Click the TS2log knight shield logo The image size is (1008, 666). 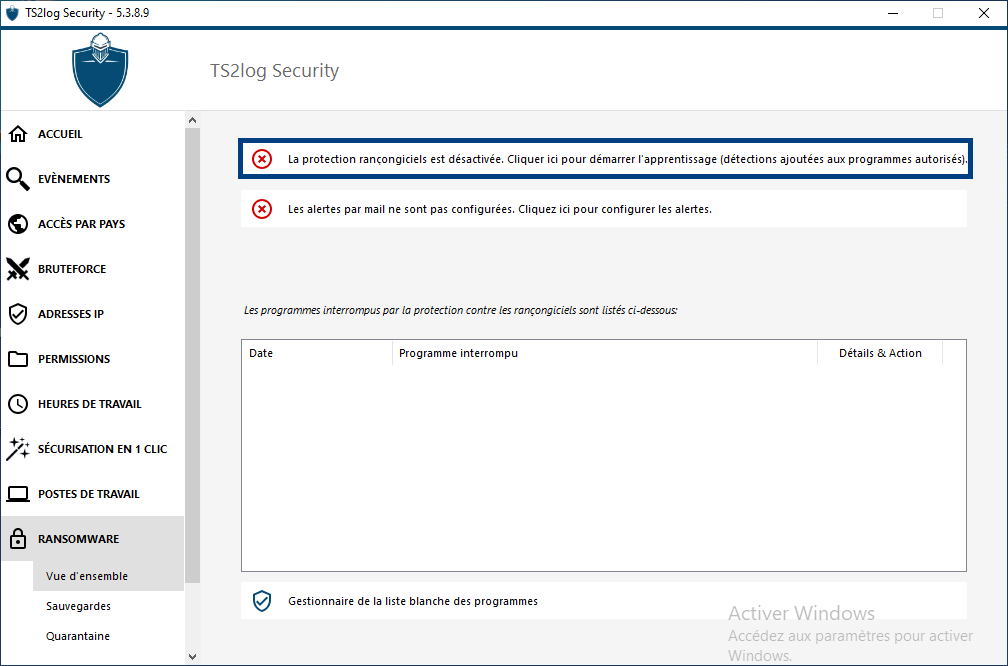point(100,70)
